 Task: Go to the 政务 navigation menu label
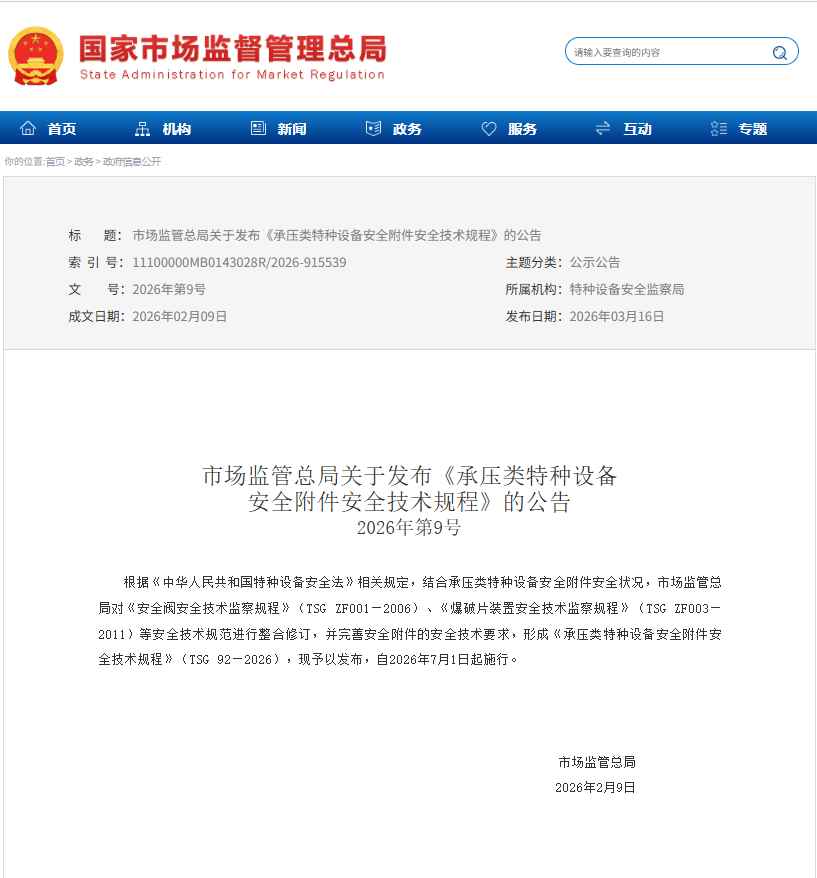[407, 129]
